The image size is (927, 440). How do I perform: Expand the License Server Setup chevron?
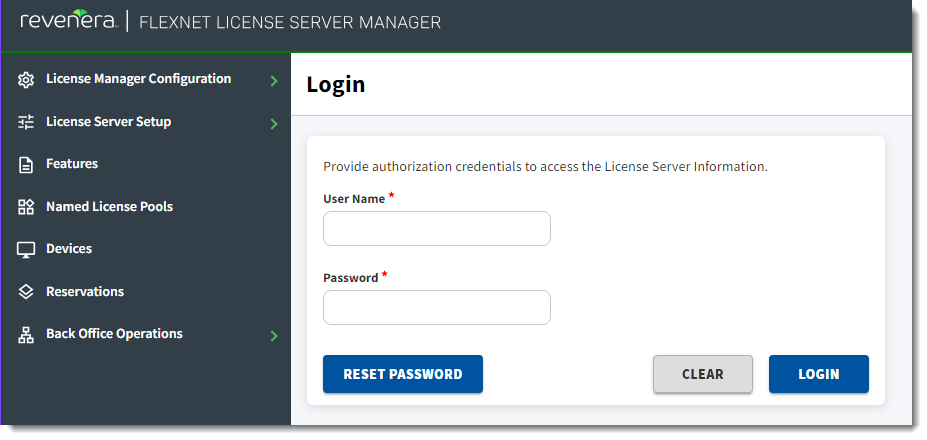274,124
